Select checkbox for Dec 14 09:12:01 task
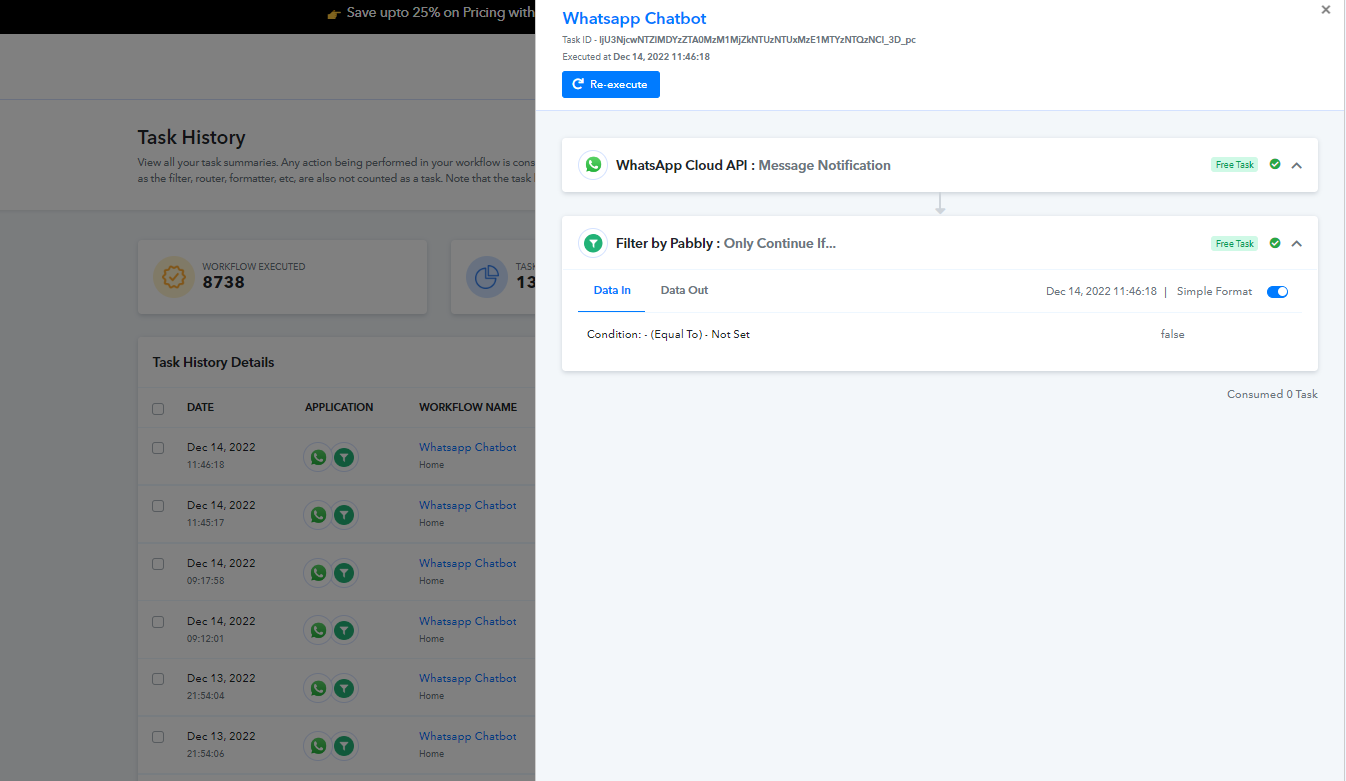 [158, 622]
